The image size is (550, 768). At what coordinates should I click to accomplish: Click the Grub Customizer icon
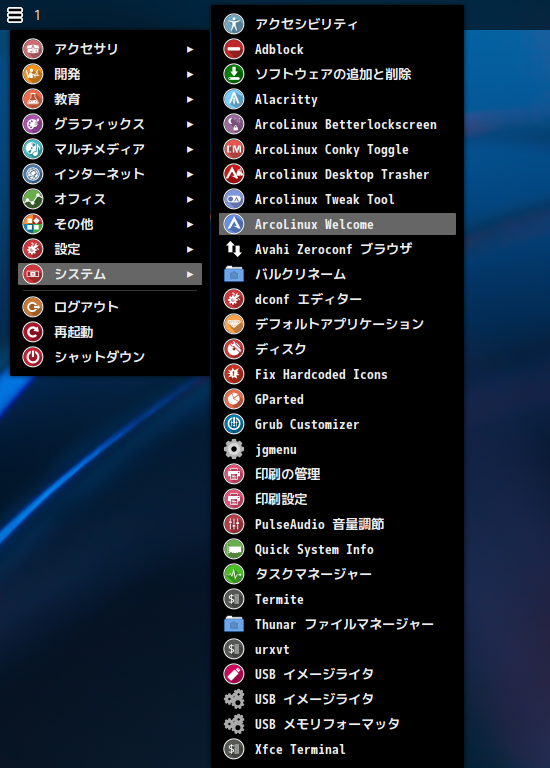click(x=234, y=424)
